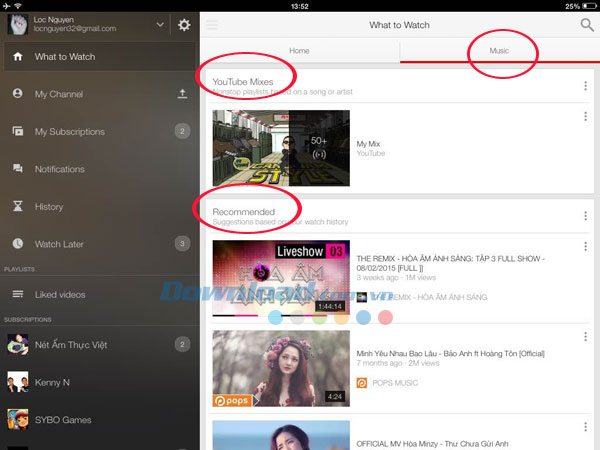Play the Bảo Anh pops video thumbnail
The width and height of the screenshot is (600, 450).
pos(281,368)
